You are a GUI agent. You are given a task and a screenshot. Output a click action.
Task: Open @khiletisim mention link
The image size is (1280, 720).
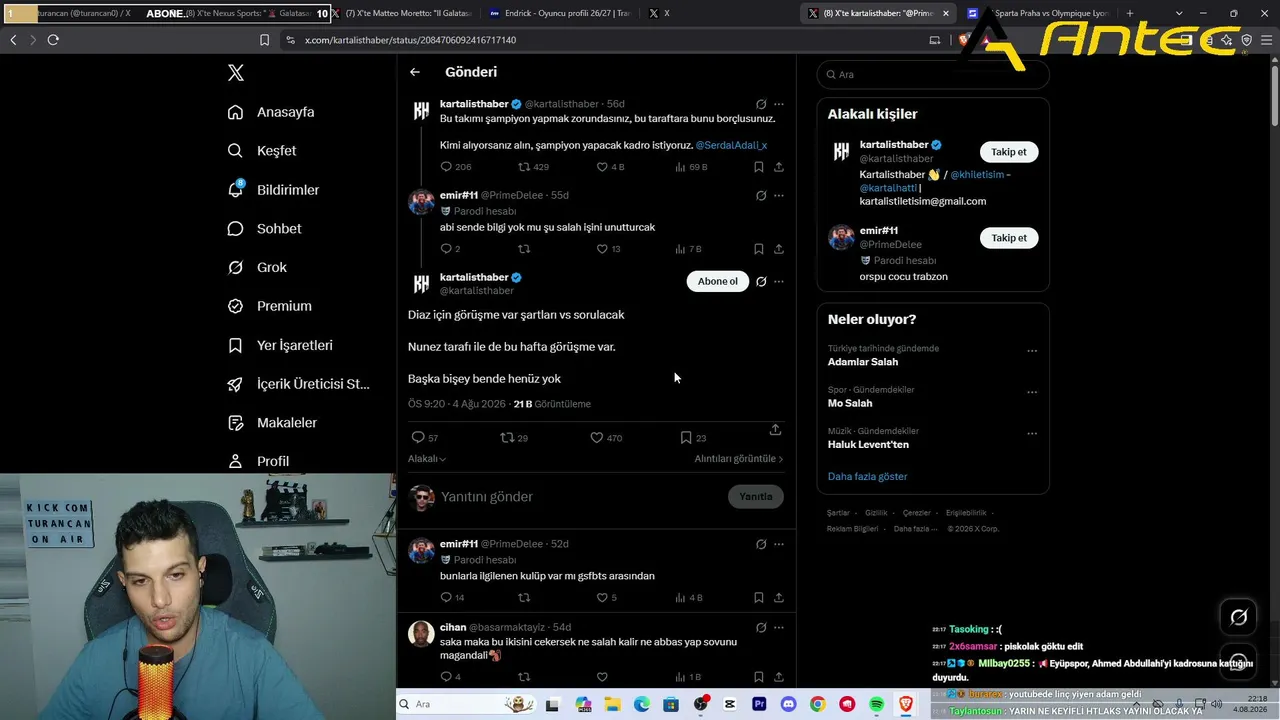pos(977,175)
